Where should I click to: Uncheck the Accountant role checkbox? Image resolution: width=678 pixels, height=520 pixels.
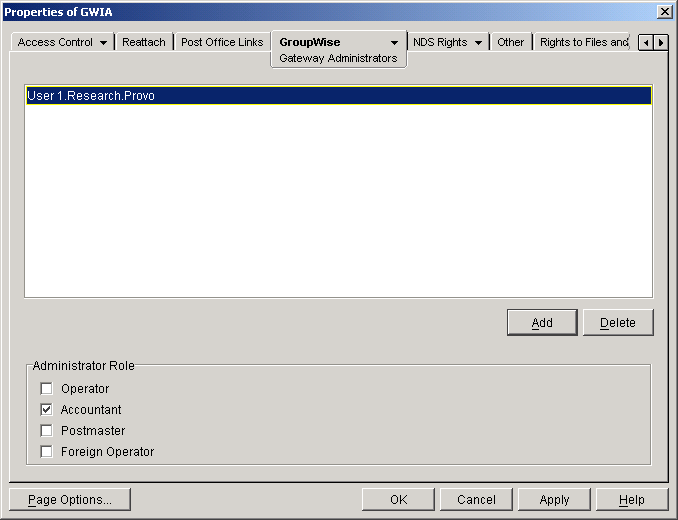coord(46,410)
